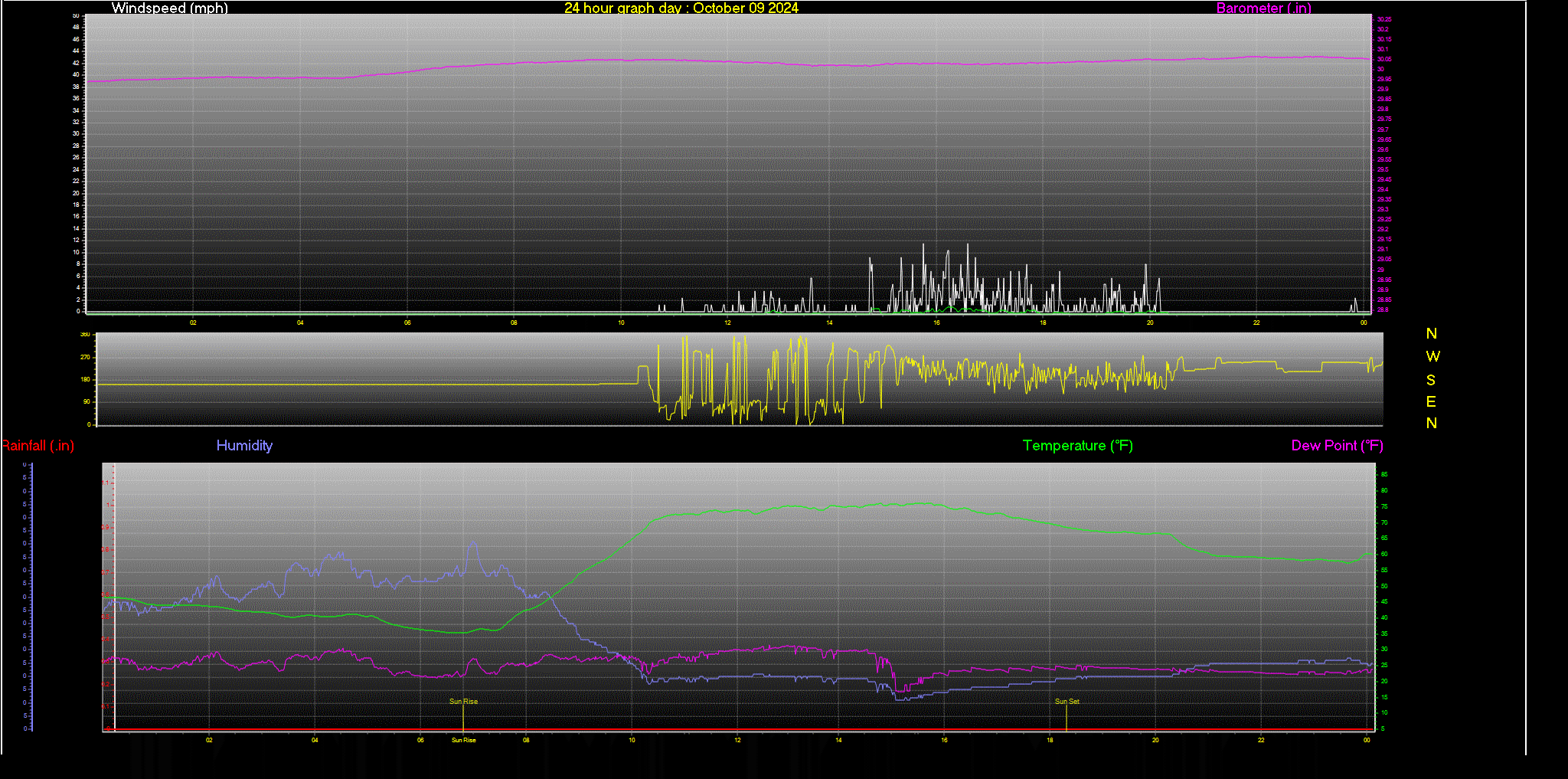1568x779 pixels.
Task: Click the magenta 'Dew Point (°F)' label
Action: (1337, 445)
